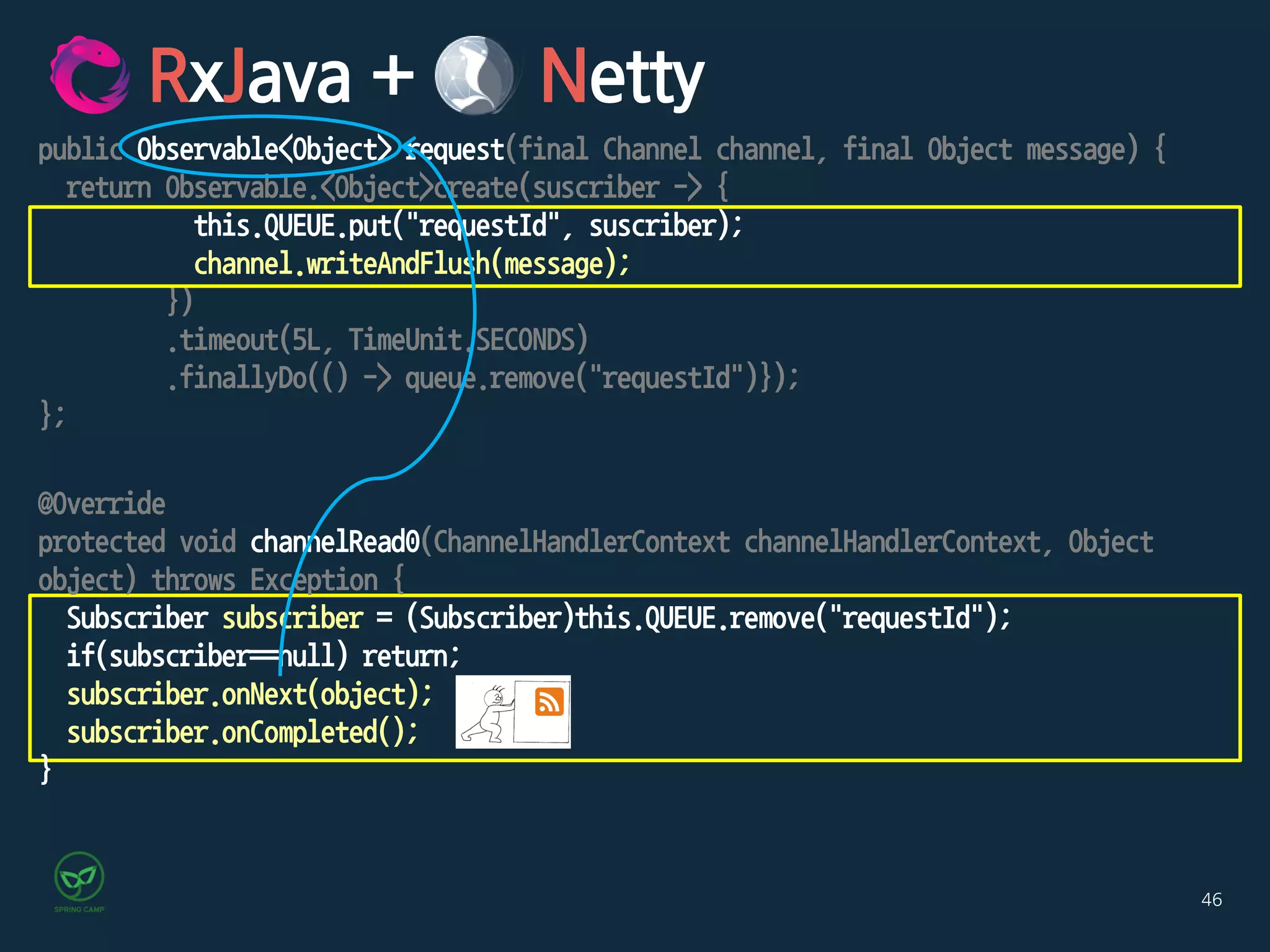Click the 'return Observable.<Object>create' line
This screenshot has height=952, width=1270.
397,188
